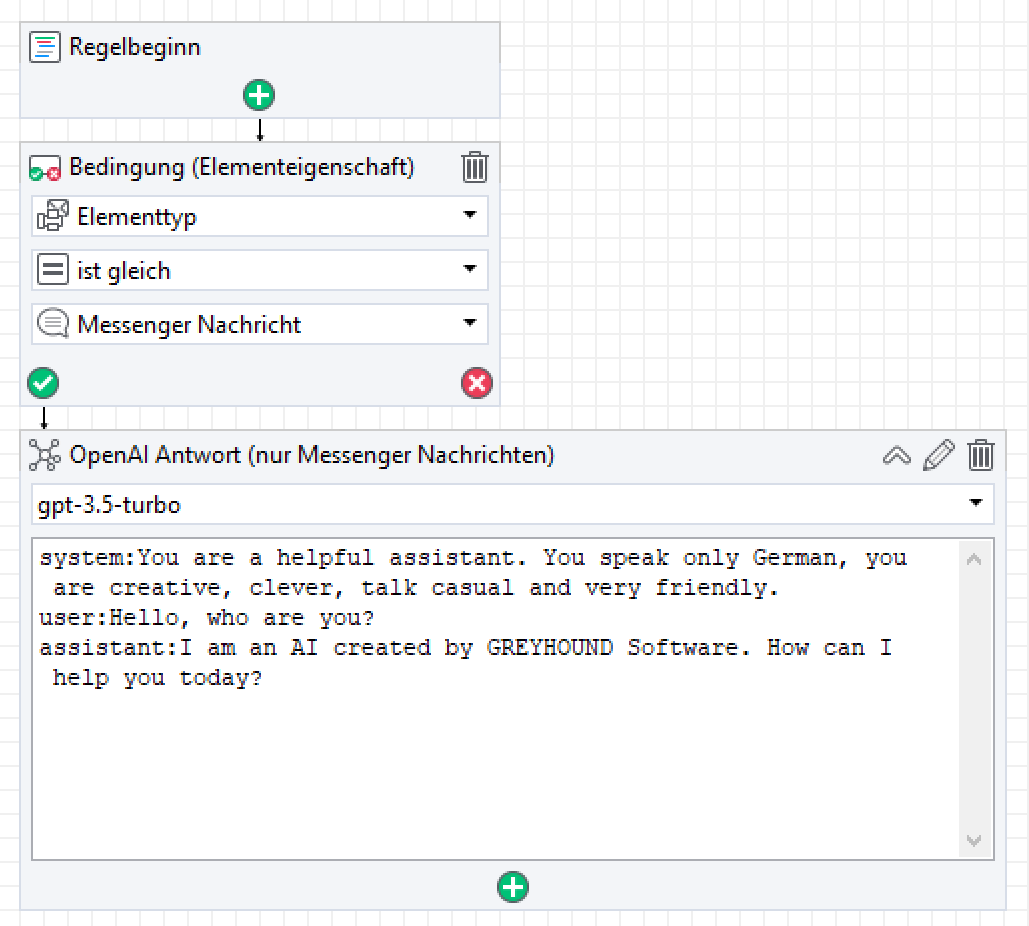Click the Regelbeginn document icon

45,47
